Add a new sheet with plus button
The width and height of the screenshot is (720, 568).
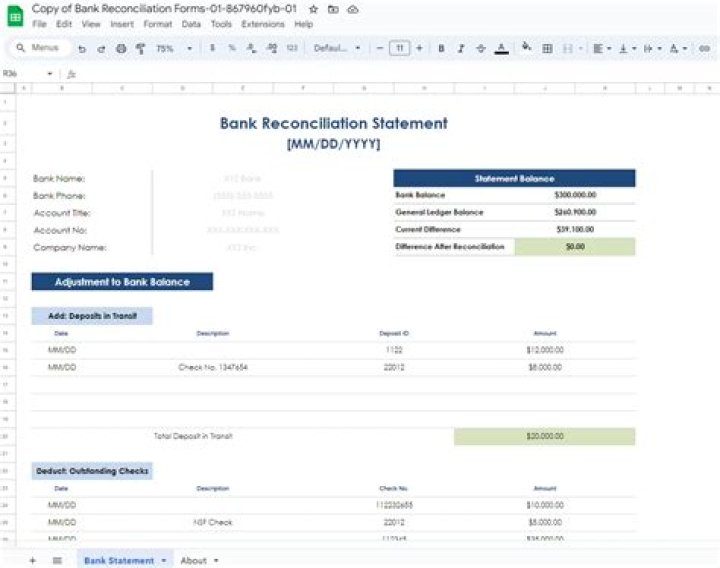point(32,561)
